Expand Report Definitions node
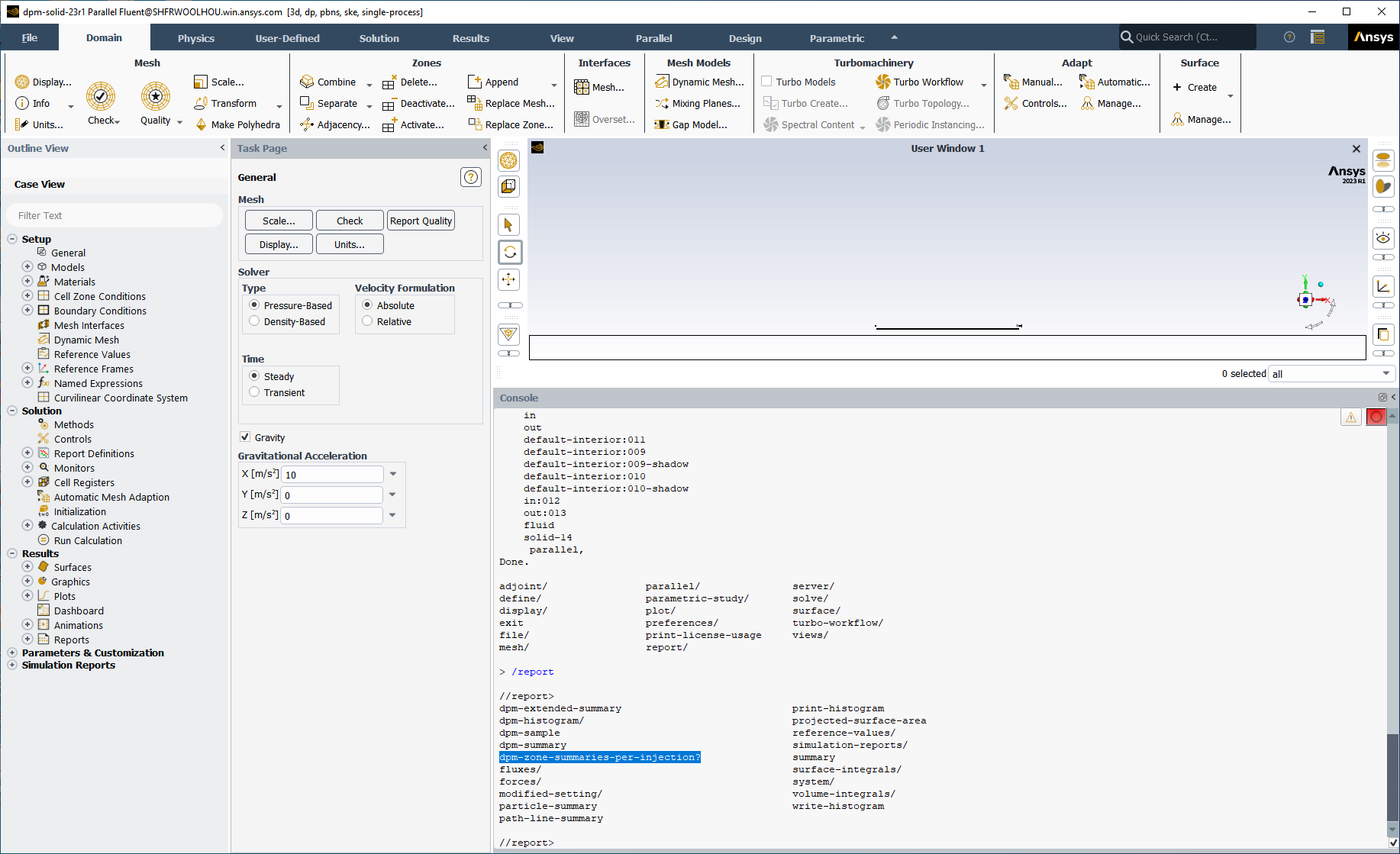Screen dimensions: 1400x854 (27, 453)
